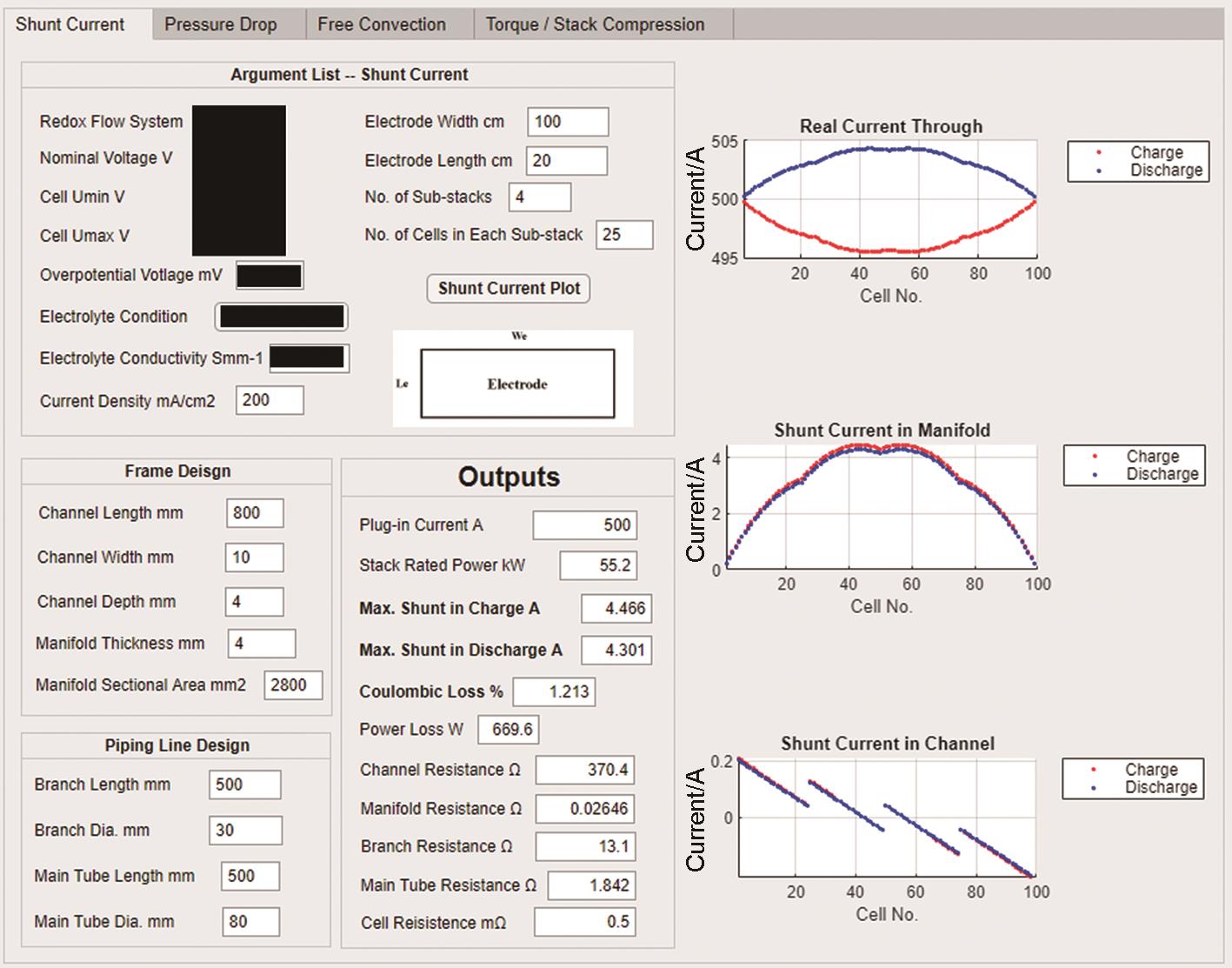
Task: Select the Channel Length mm field
Action: pyautogui.click(x=255, y=513)
